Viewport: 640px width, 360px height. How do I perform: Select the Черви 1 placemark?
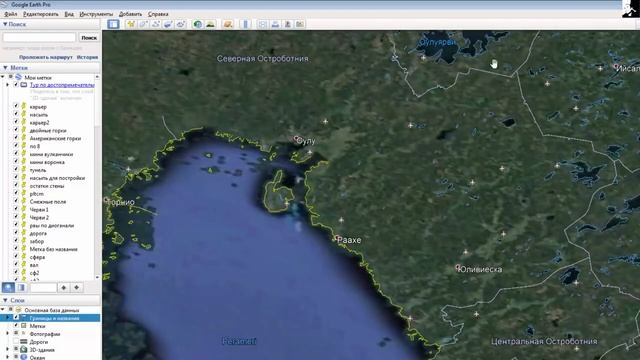(x=39, y=209)
